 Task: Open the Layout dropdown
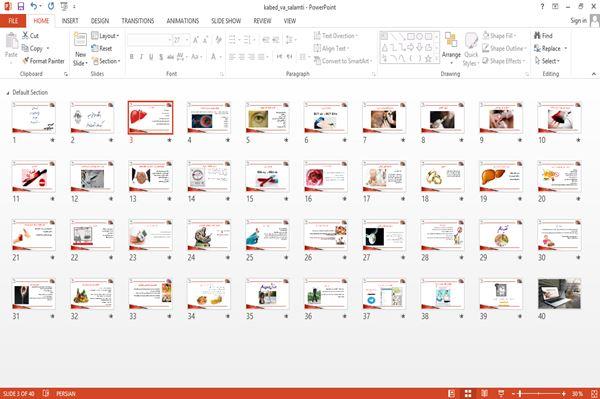click(x=106, y=36)
